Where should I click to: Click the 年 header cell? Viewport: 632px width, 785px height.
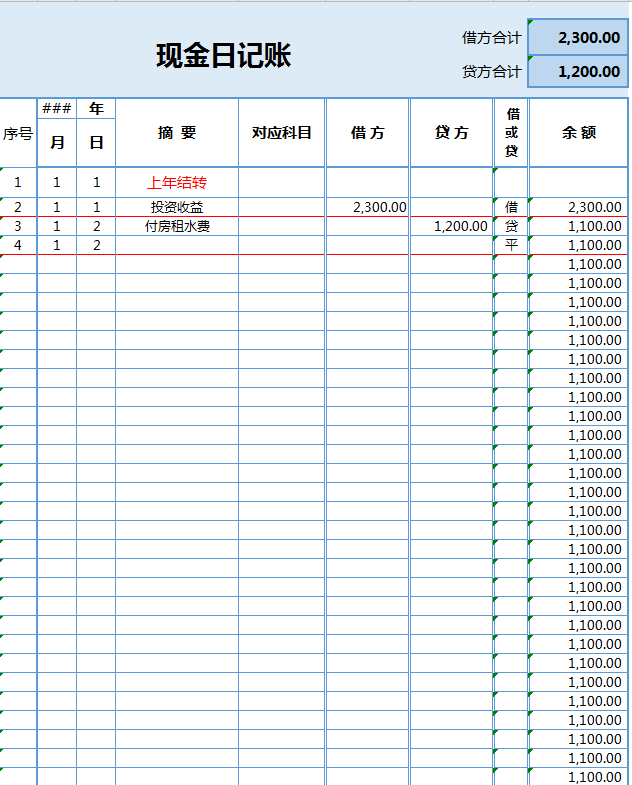click(96, 108)
